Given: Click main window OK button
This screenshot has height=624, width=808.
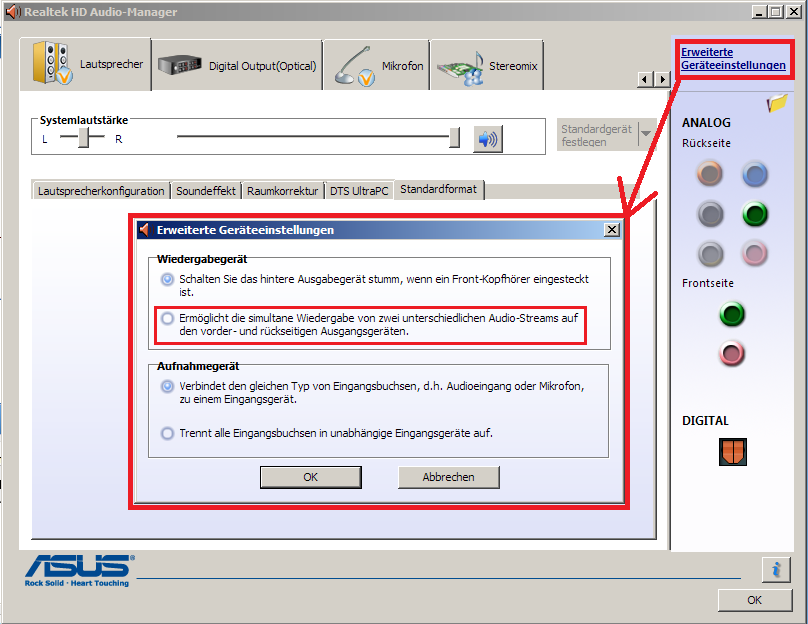Looking at the screenshot, I should click(x=754, y=600).
